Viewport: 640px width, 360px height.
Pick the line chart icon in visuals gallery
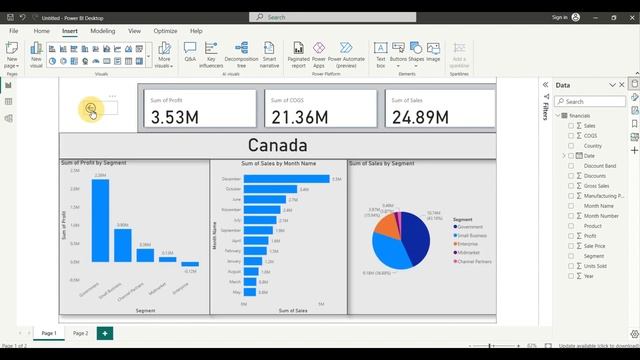[x=118, y=49]
